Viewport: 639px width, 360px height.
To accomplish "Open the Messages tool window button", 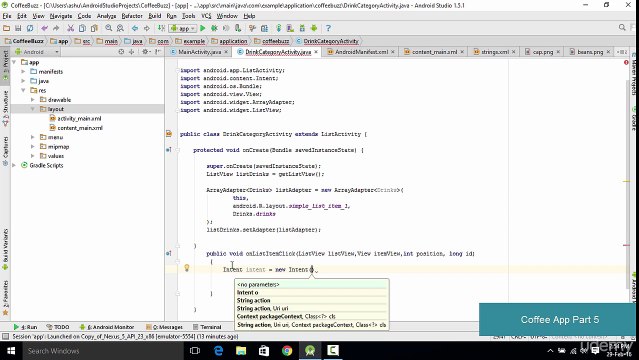I will click(165, 327).
